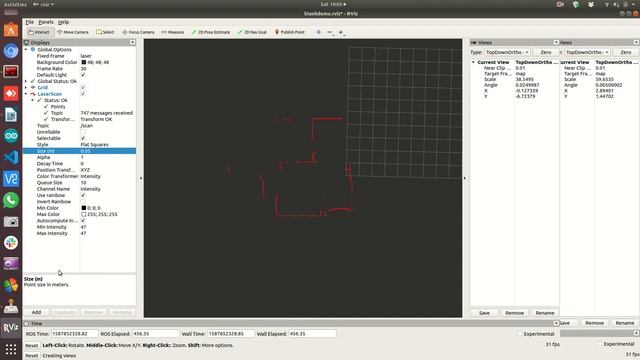Expand the Global Status: Ok node
Image resolution: width=640 pixels, height=360 pixels.
tap(26, 81)
